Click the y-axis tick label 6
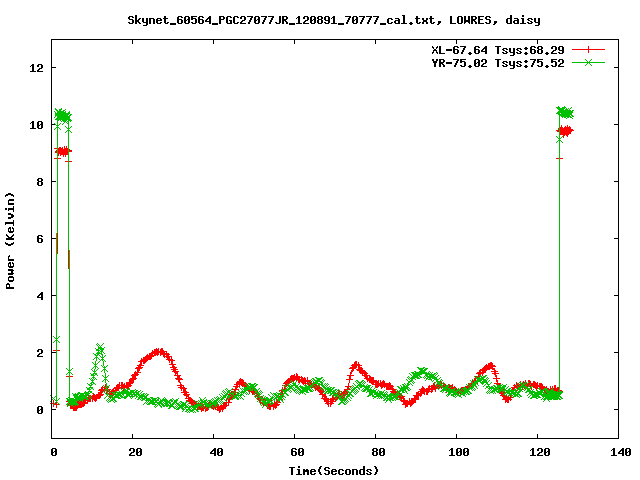 pyautogui.click(x=40, y=239)
